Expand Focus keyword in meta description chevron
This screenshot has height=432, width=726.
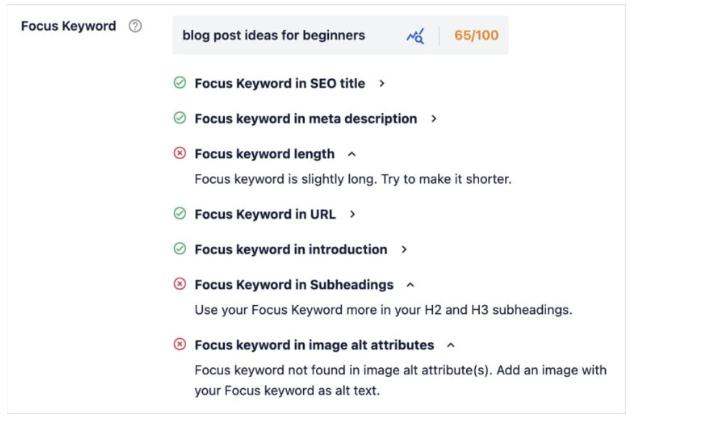(433, 118)
